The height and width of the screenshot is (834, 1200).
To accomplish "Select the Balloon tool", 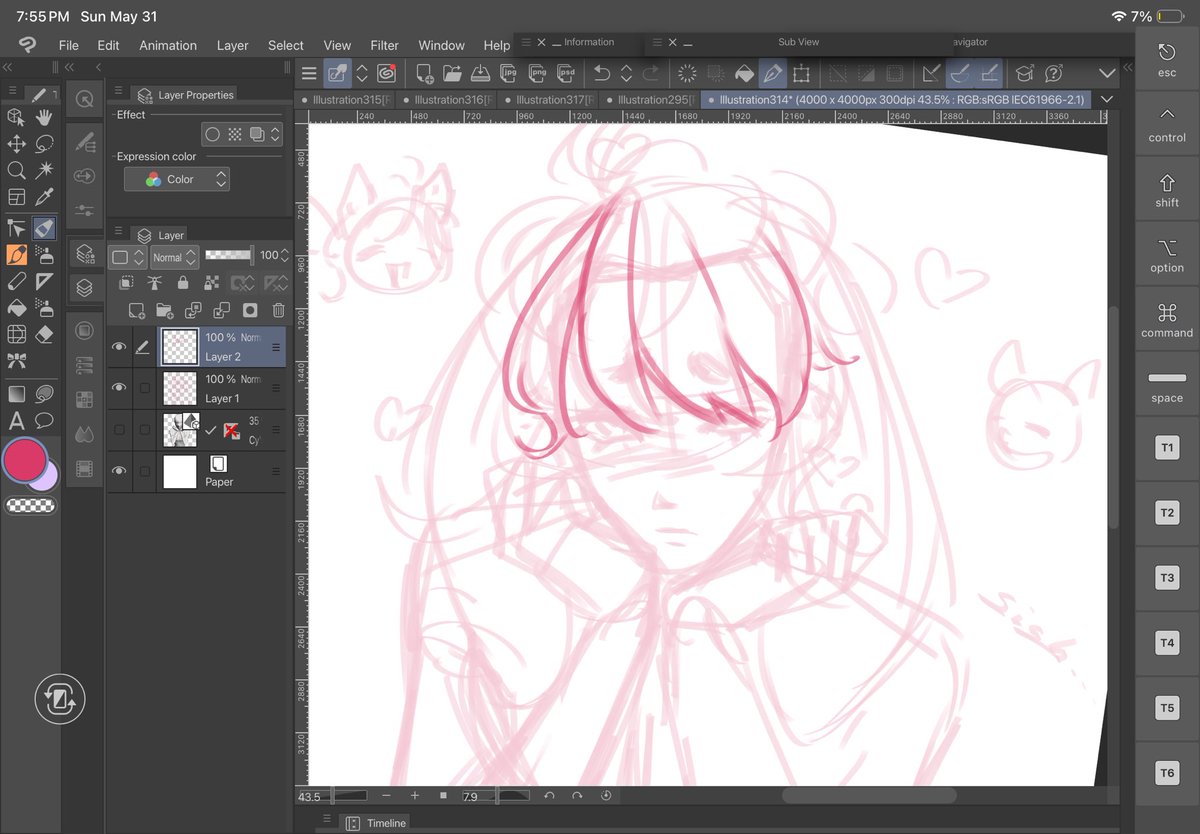I will pos(44,420).
